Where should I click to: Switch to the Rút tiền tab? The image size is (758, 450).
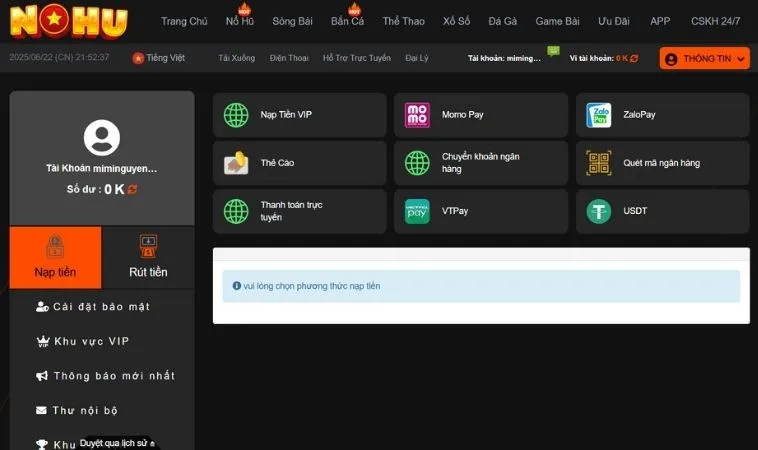148,258
